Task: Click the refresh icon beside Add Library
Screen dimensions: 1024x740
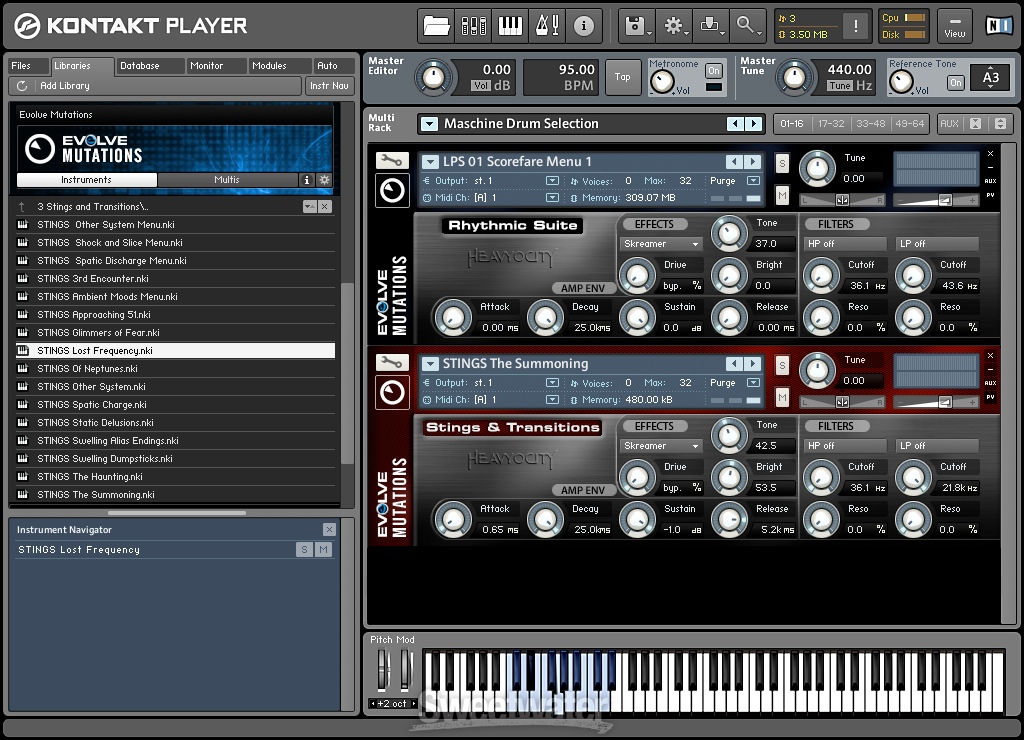Action: point(22,86)
